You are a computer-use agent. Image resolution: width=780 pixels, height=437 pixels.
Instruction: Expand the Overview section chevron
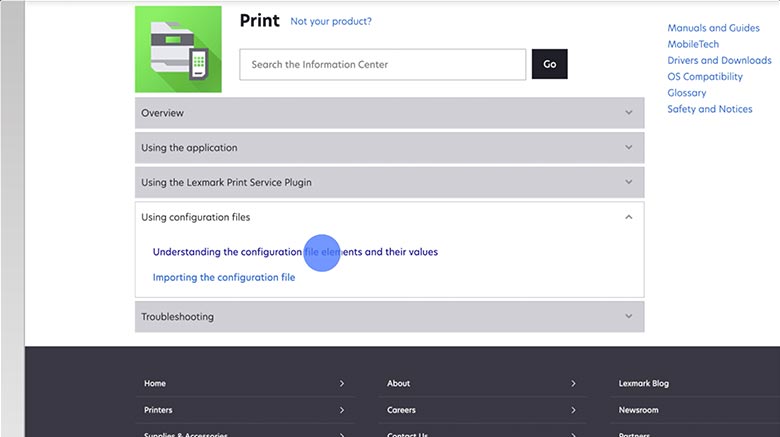click(628, 113)
